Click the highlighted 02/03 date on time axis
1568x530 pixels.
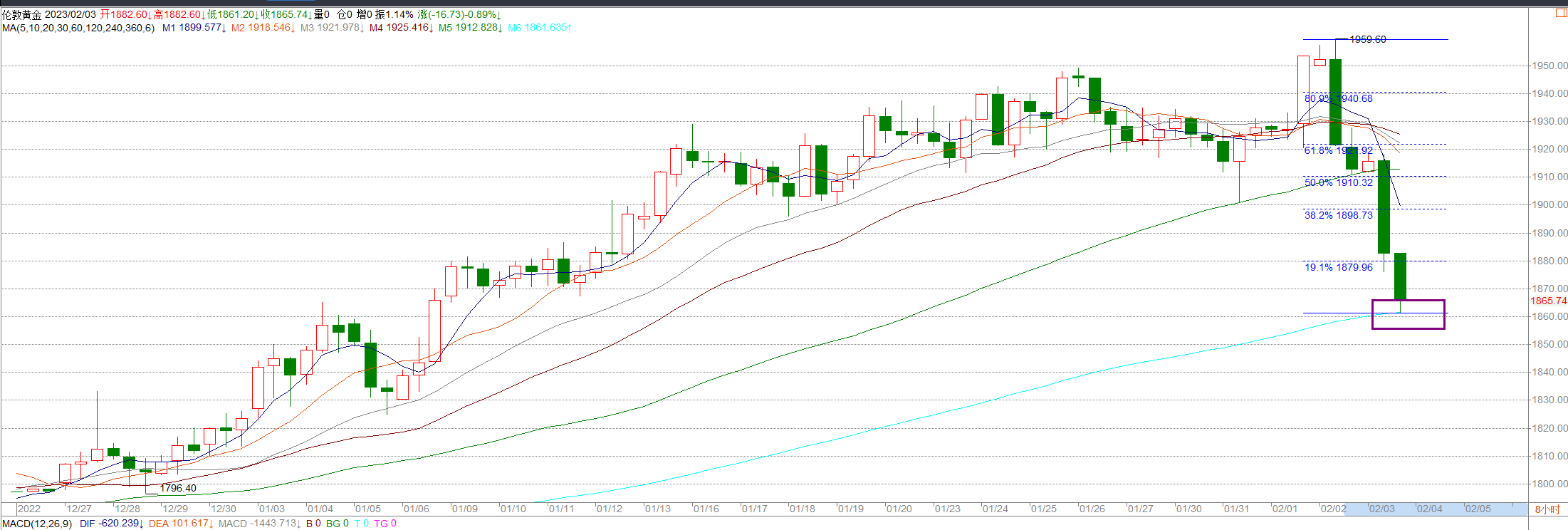1382,509
